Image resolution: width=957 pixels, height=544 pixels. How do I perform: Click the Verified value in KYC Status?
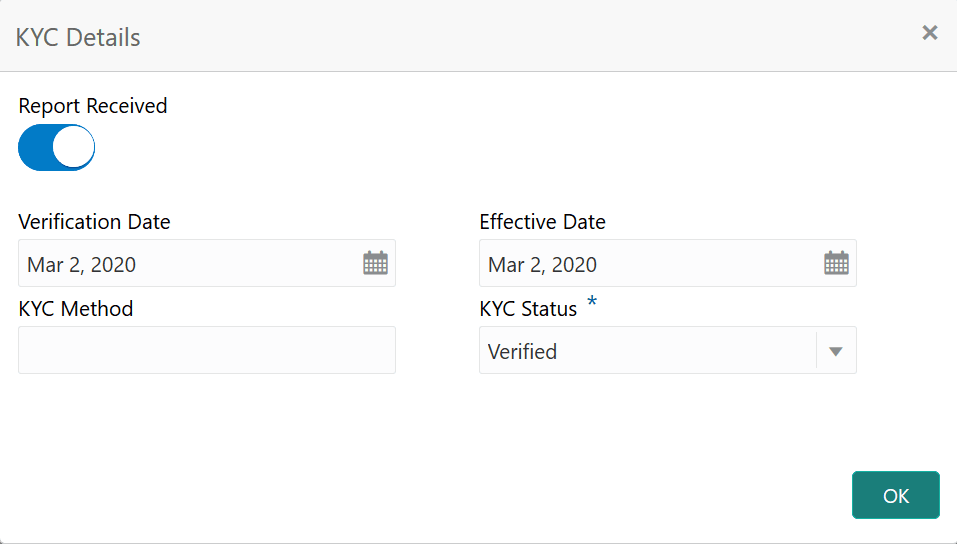coord(523,352)
